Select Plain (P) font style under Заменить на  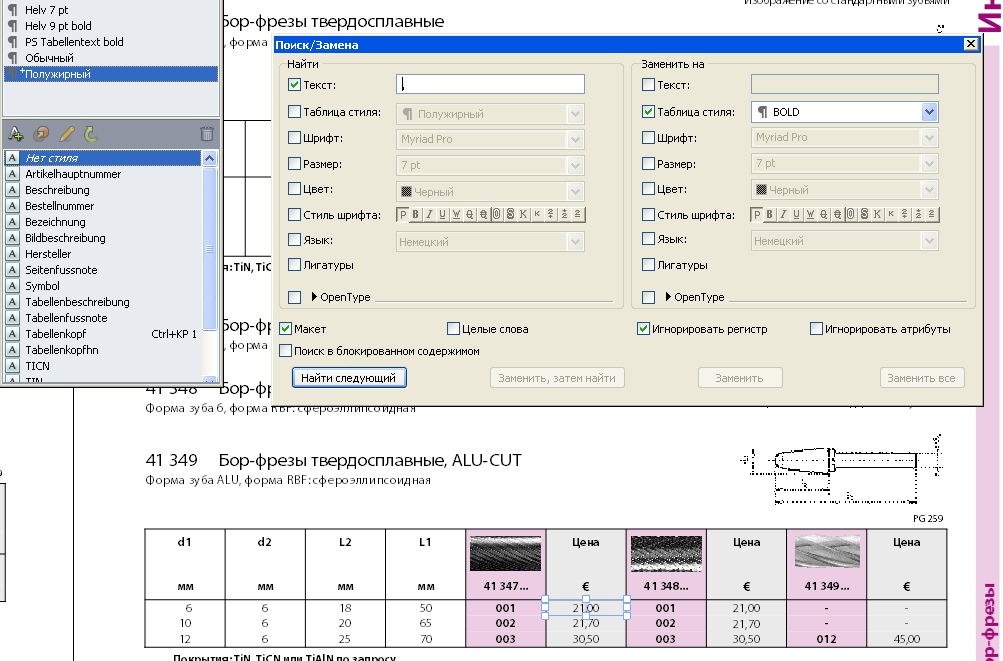[x=757, y=215]
